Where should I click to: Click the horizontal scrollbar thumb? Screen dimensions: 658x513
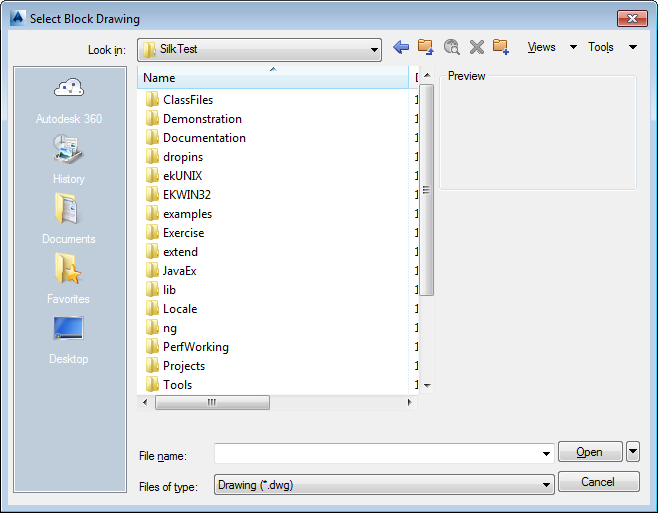[212, 402]
